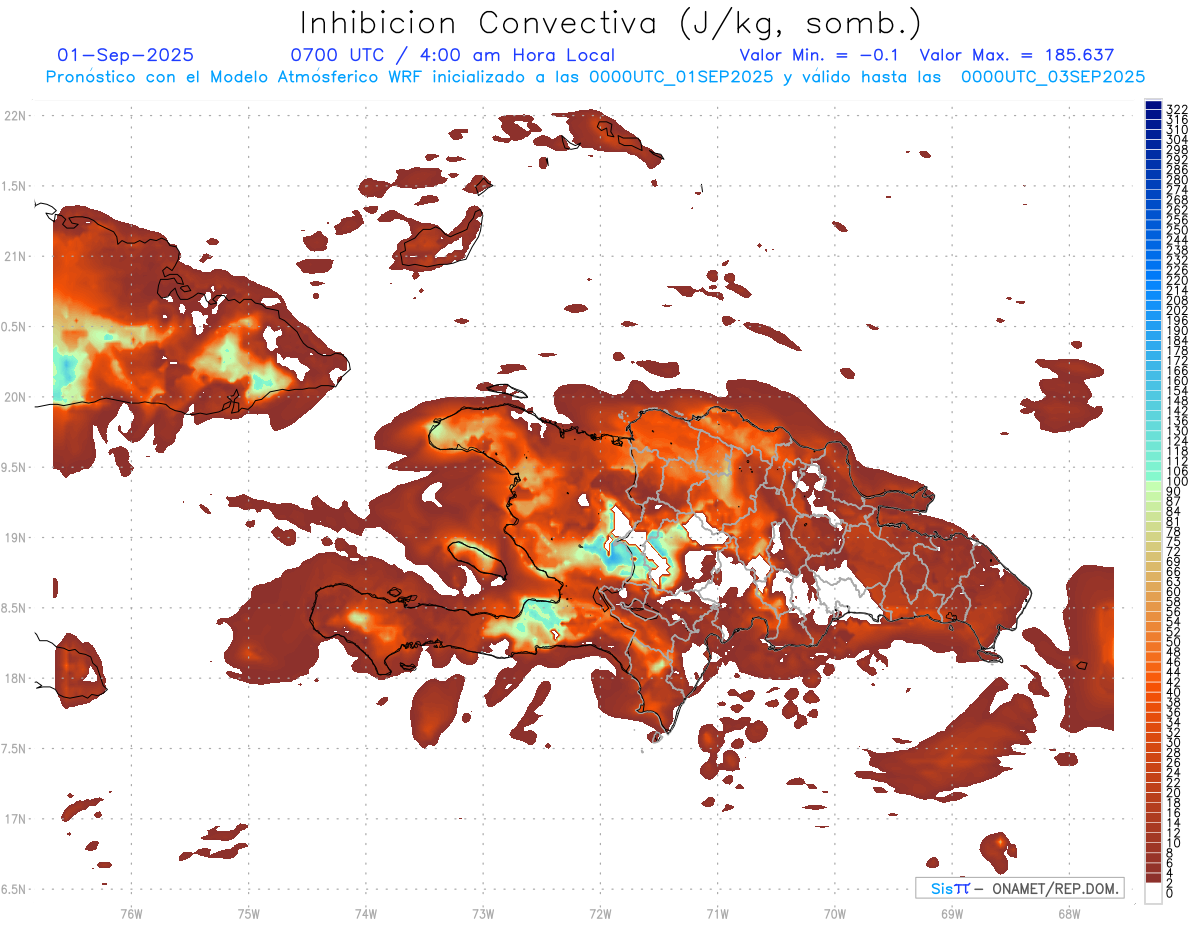Click the darkest blue 322 swatch in the colorbar
Viewport: 1200px width, 927px height.
(1154, 105)
